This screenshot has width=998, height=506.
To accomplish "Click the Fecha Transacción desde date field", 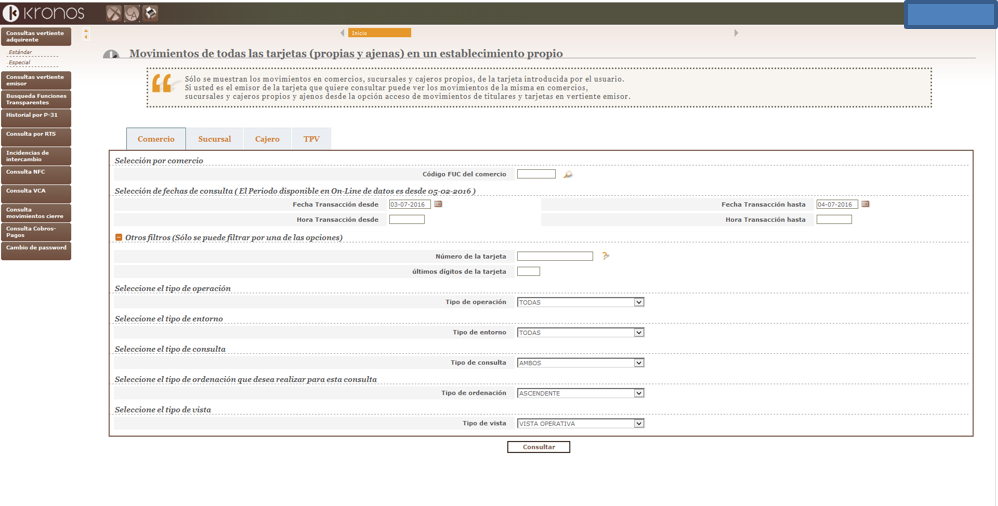I will tap(410, 204).
